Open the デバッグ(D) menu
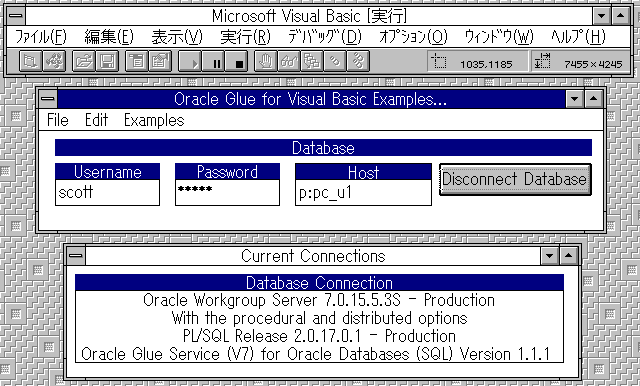Image resolution: width=640 pixels, height=386 pixels. pyautogui.click(x=325, y=37)
